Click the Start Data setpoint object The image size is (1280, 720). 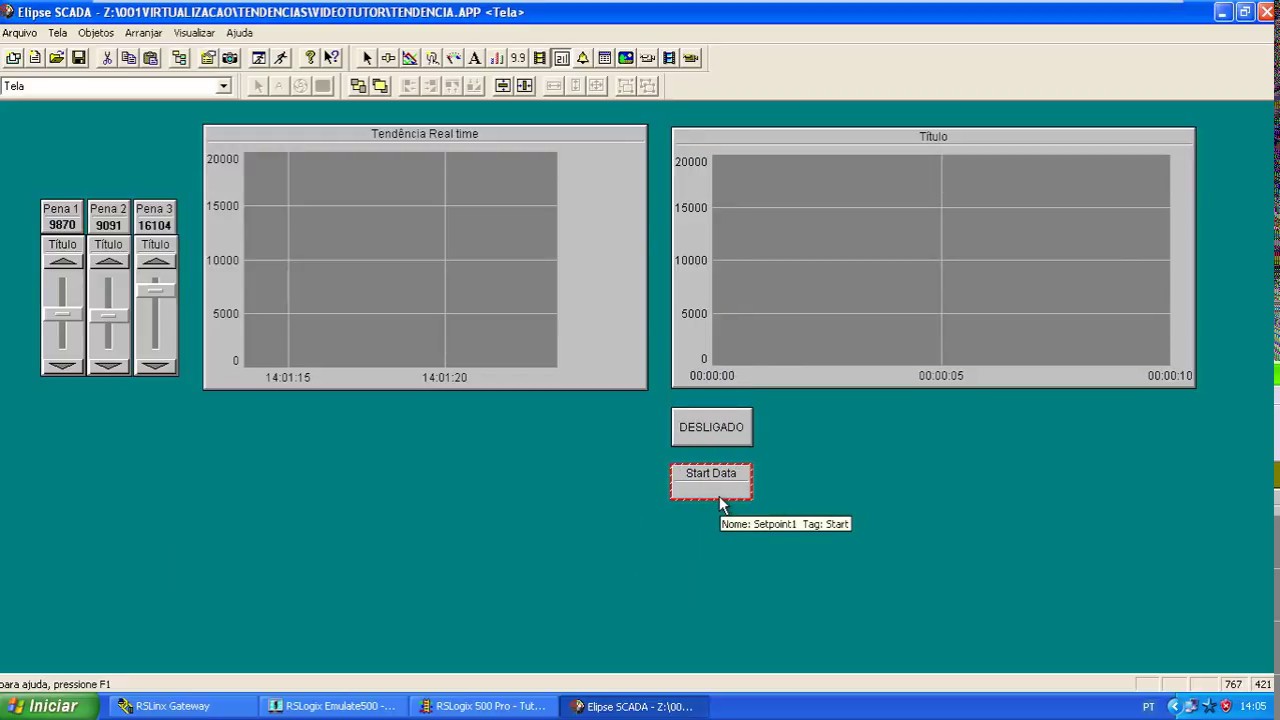pos(711,482)
